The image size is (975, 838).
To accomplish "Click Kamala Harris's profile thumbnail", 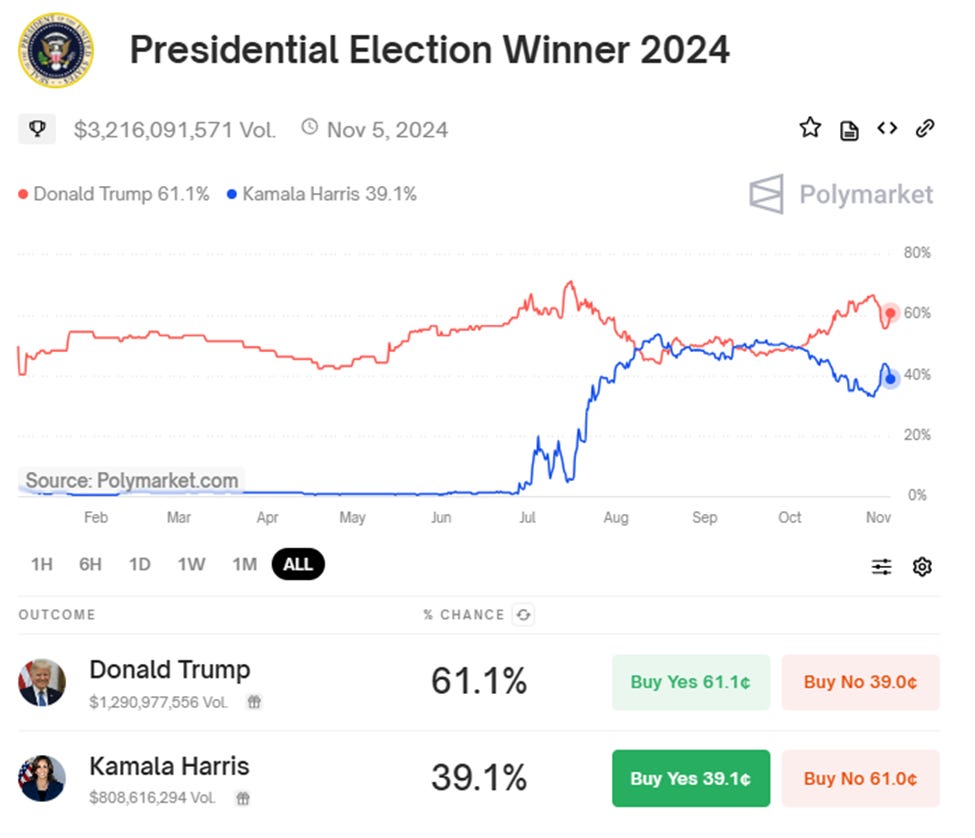I will 42,778.
